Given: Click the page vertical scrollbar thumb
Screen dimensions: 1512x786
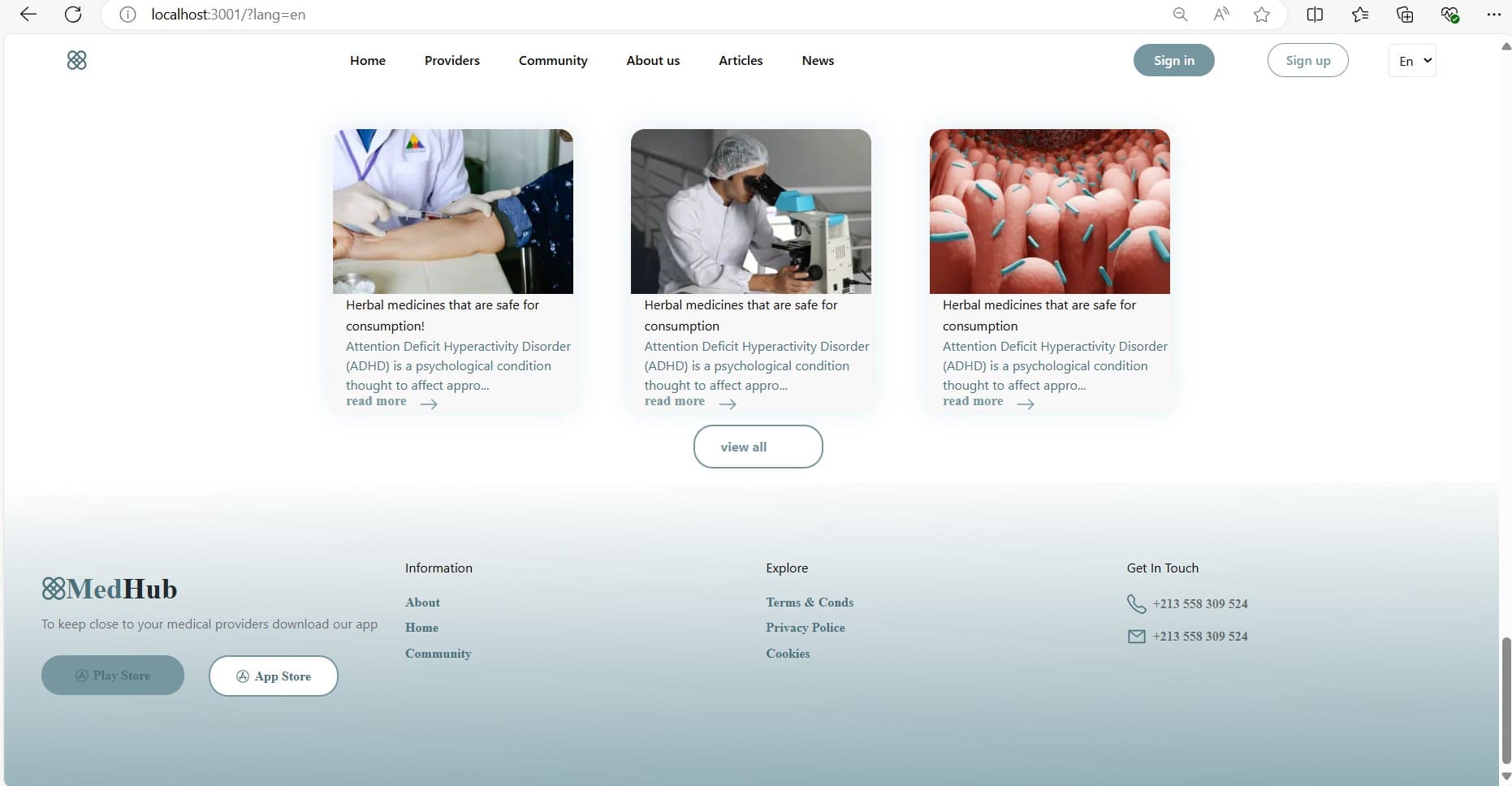Looking at the screenshot, I should coord(1506,698).
